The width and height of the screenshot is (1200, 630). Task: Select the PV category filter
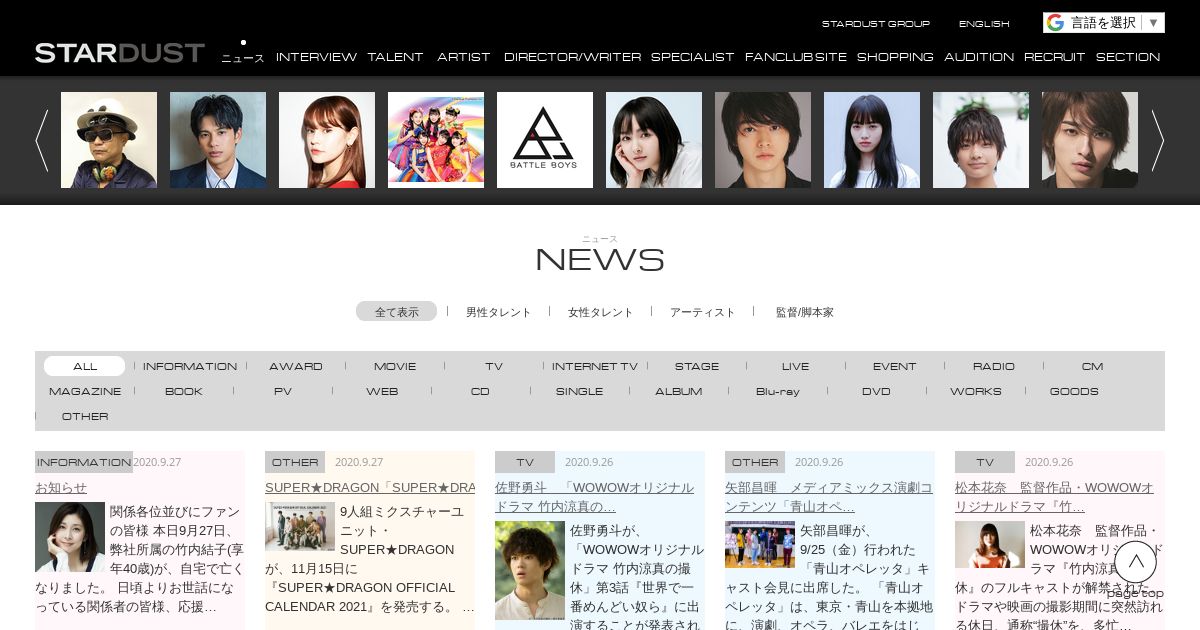pos(283,391)
